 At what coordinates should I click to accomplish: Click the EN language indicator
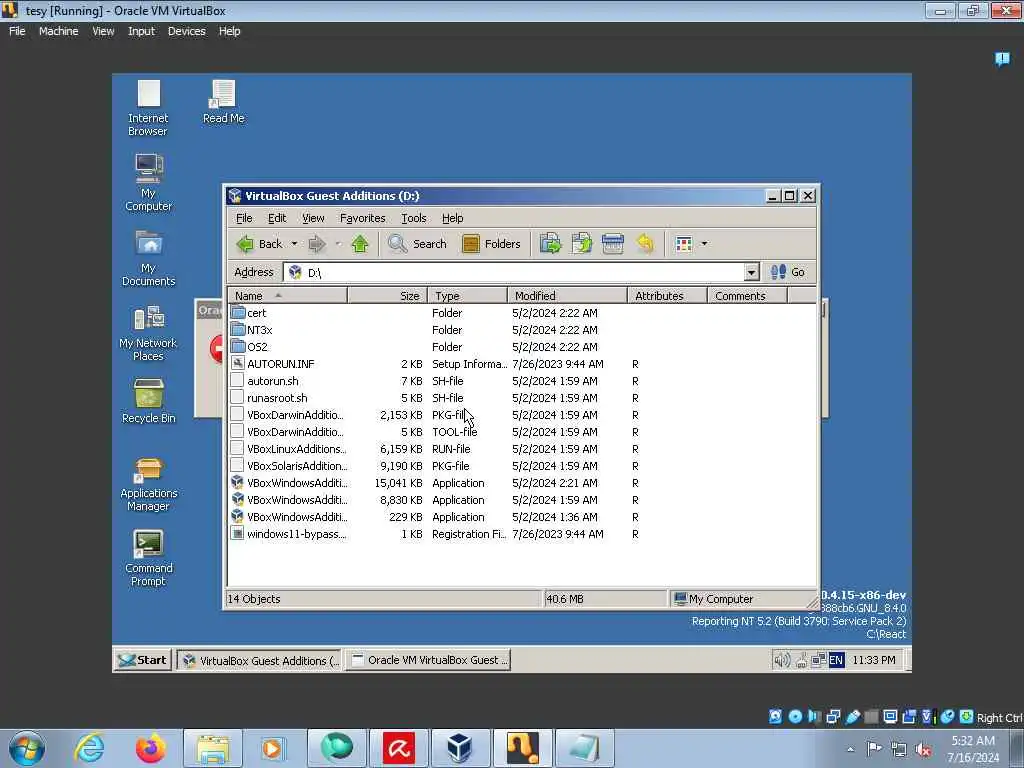tap(836, 660)
